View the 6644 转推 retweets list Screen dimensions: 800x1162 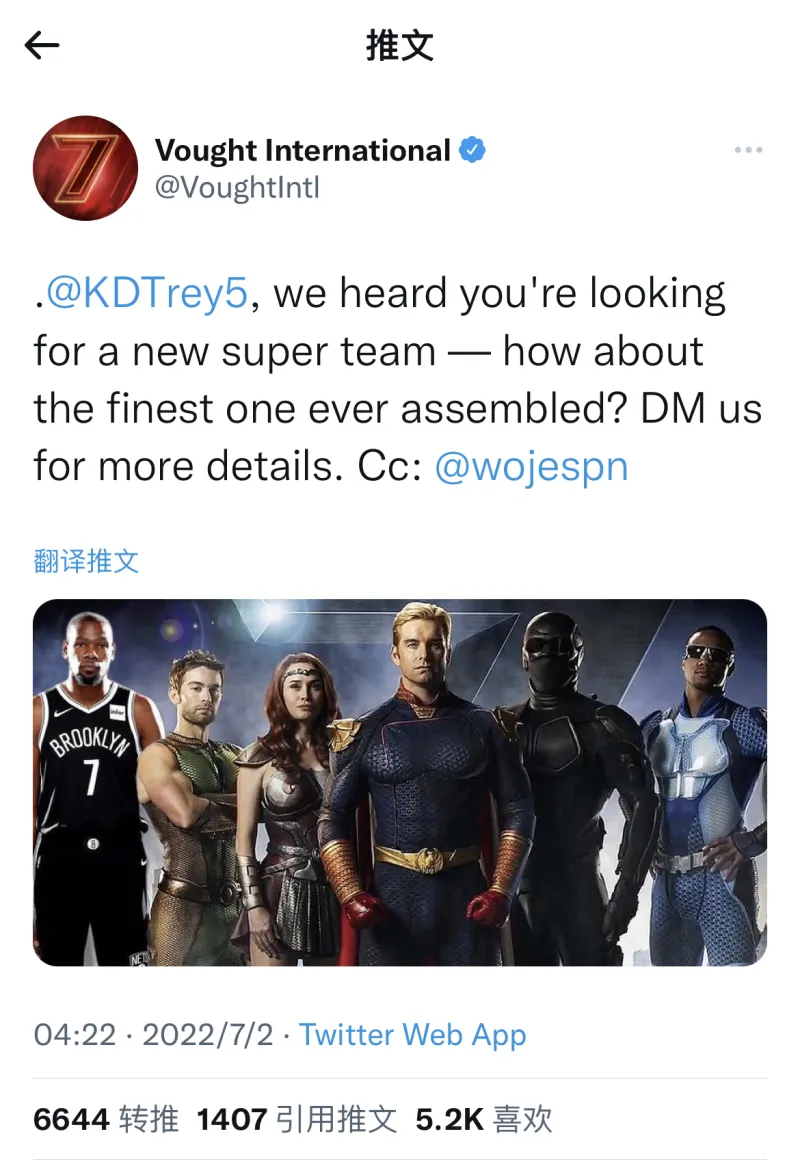[x=106, y=1119]
